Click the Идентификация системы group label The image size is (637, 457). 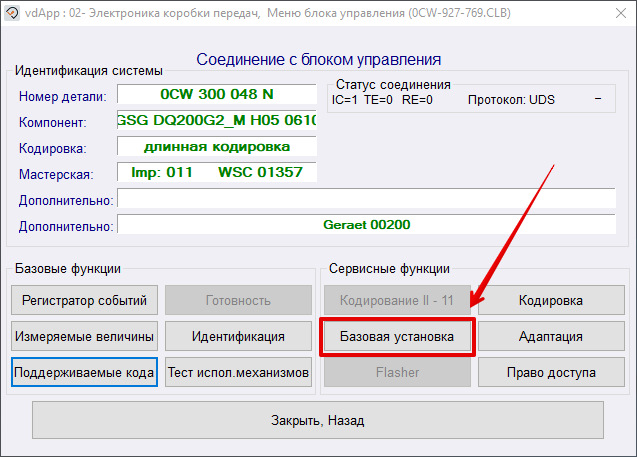89,71
